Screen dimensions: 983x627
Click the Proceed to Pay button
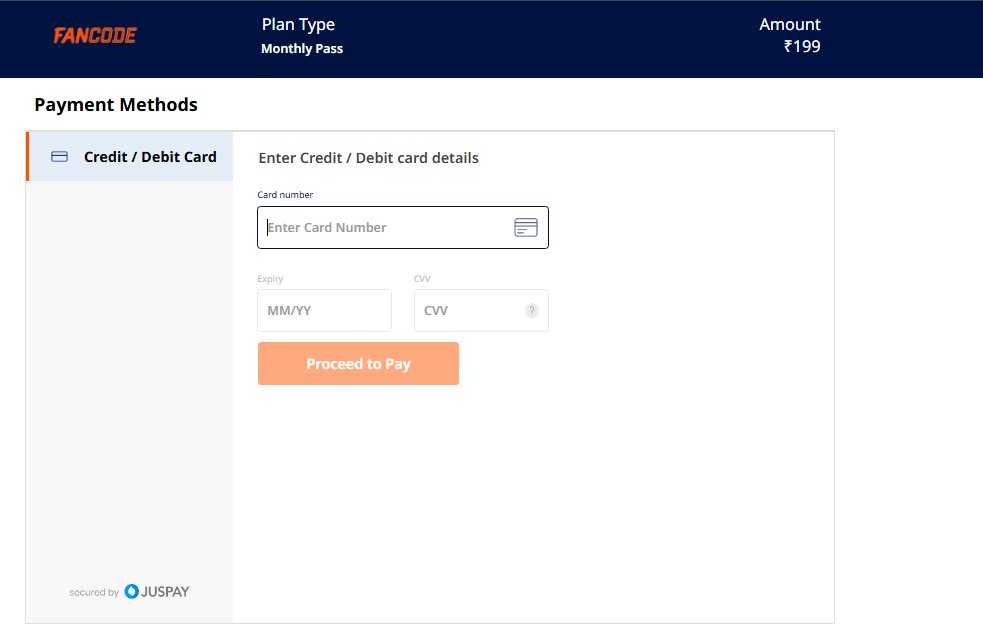pos(358,364)
